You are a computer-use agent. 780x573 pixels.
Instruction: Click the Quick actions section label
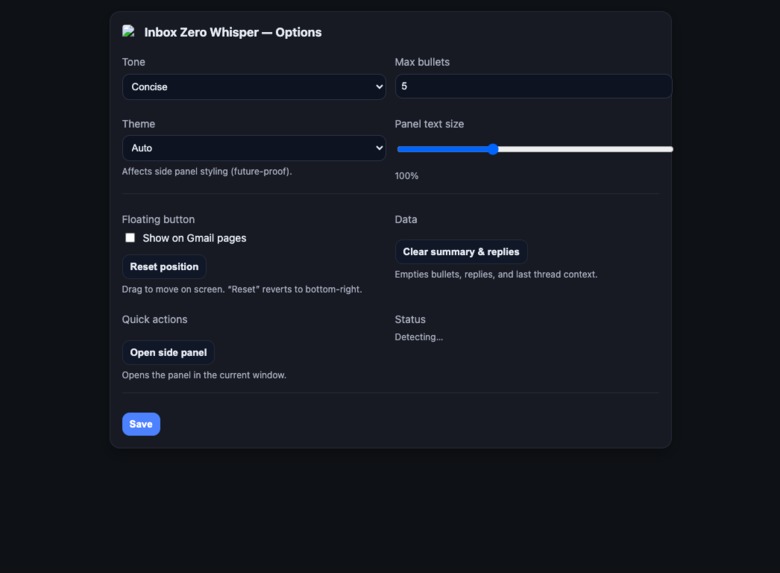pyautogui.click(x=155, y=319)
